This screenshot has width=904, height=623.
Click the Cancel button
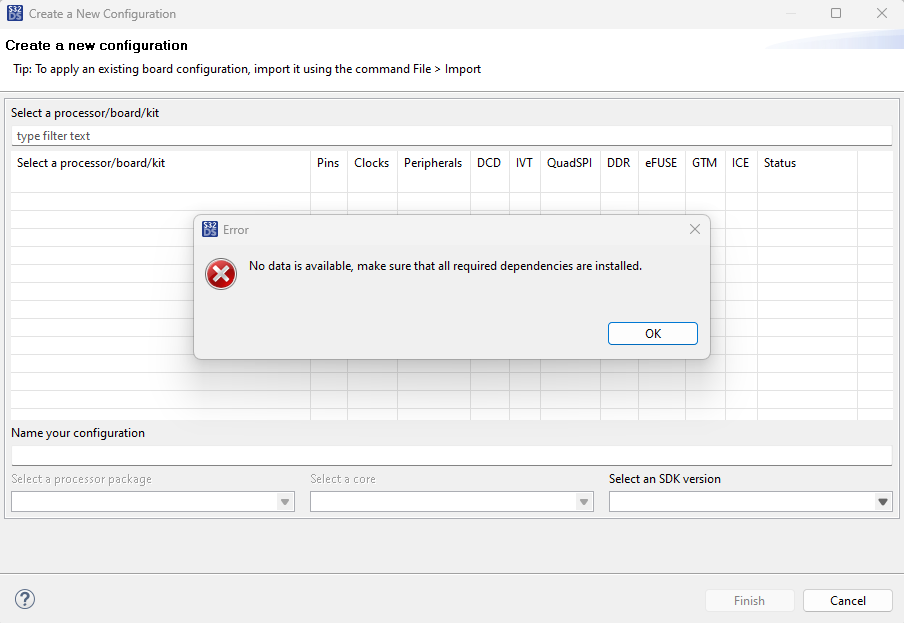[x=847, y=600]
